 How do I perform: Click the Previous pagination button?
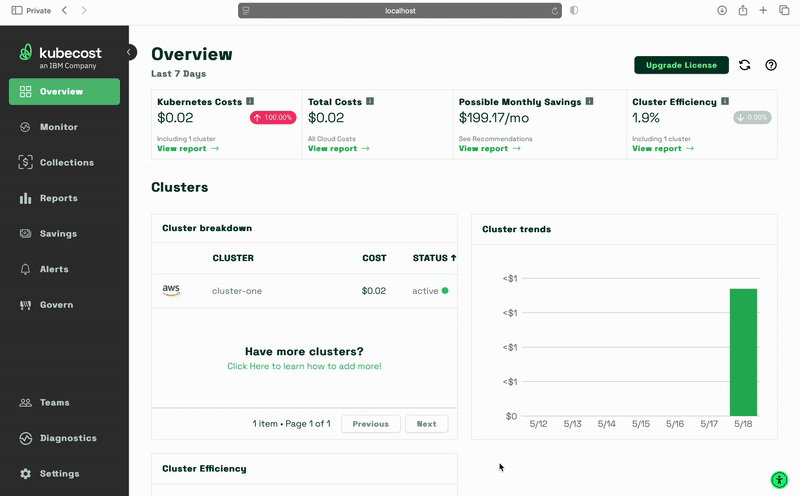(370, 424)
